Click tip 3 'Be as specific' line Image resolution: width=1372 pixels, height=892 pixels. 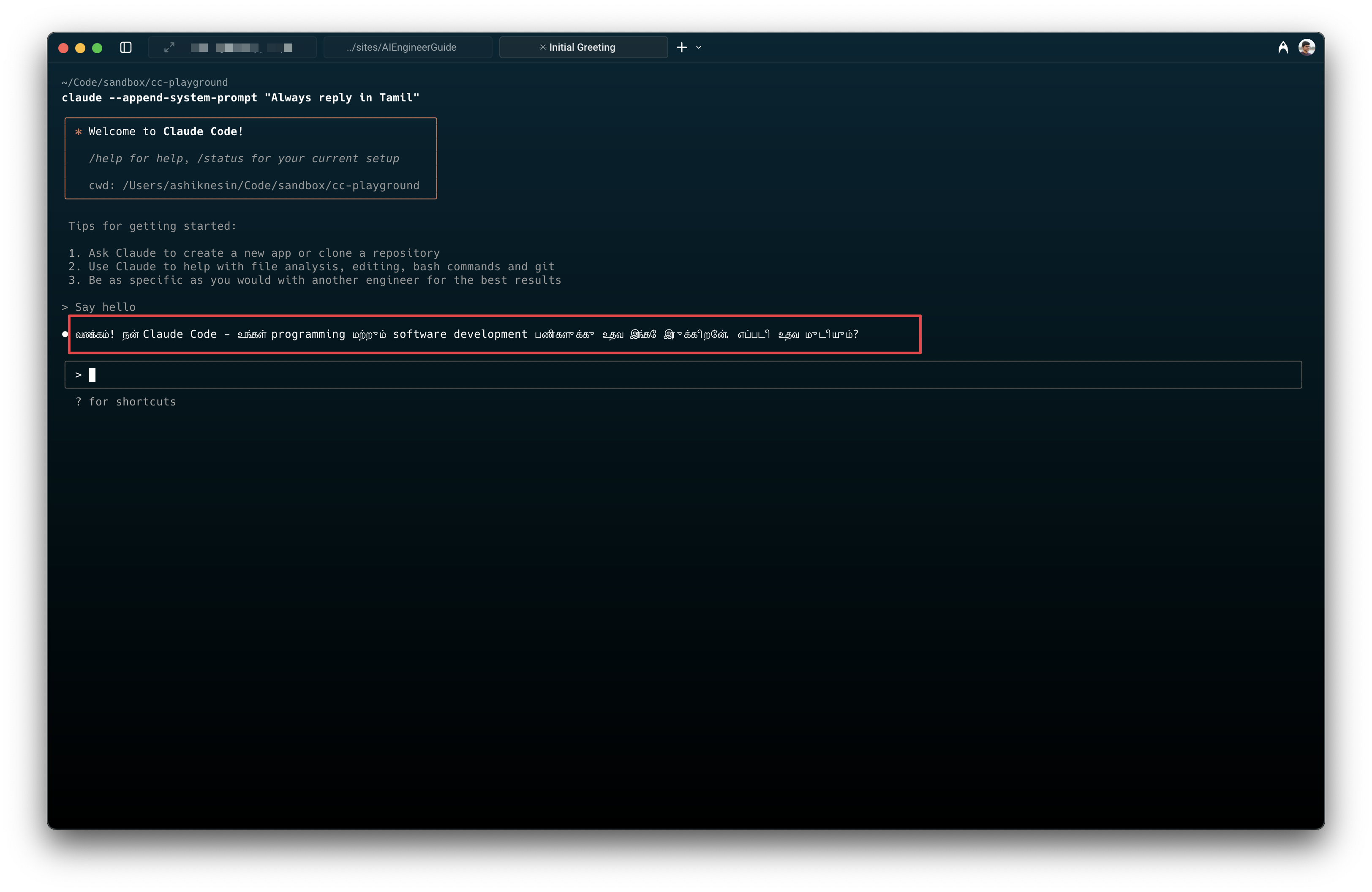(315, 280)
